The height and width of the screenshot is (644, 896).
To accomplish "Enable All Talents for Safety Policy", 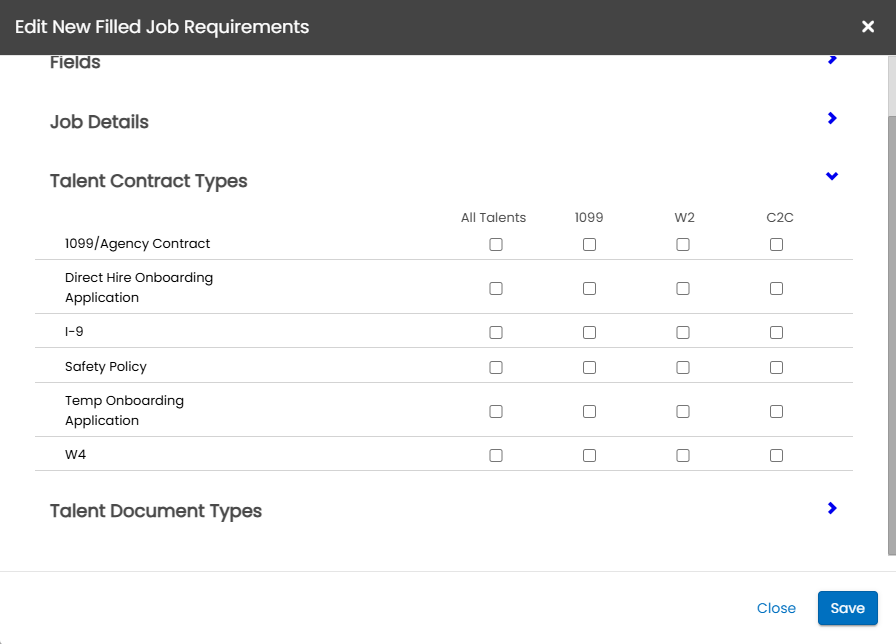I will coord(496,368).
